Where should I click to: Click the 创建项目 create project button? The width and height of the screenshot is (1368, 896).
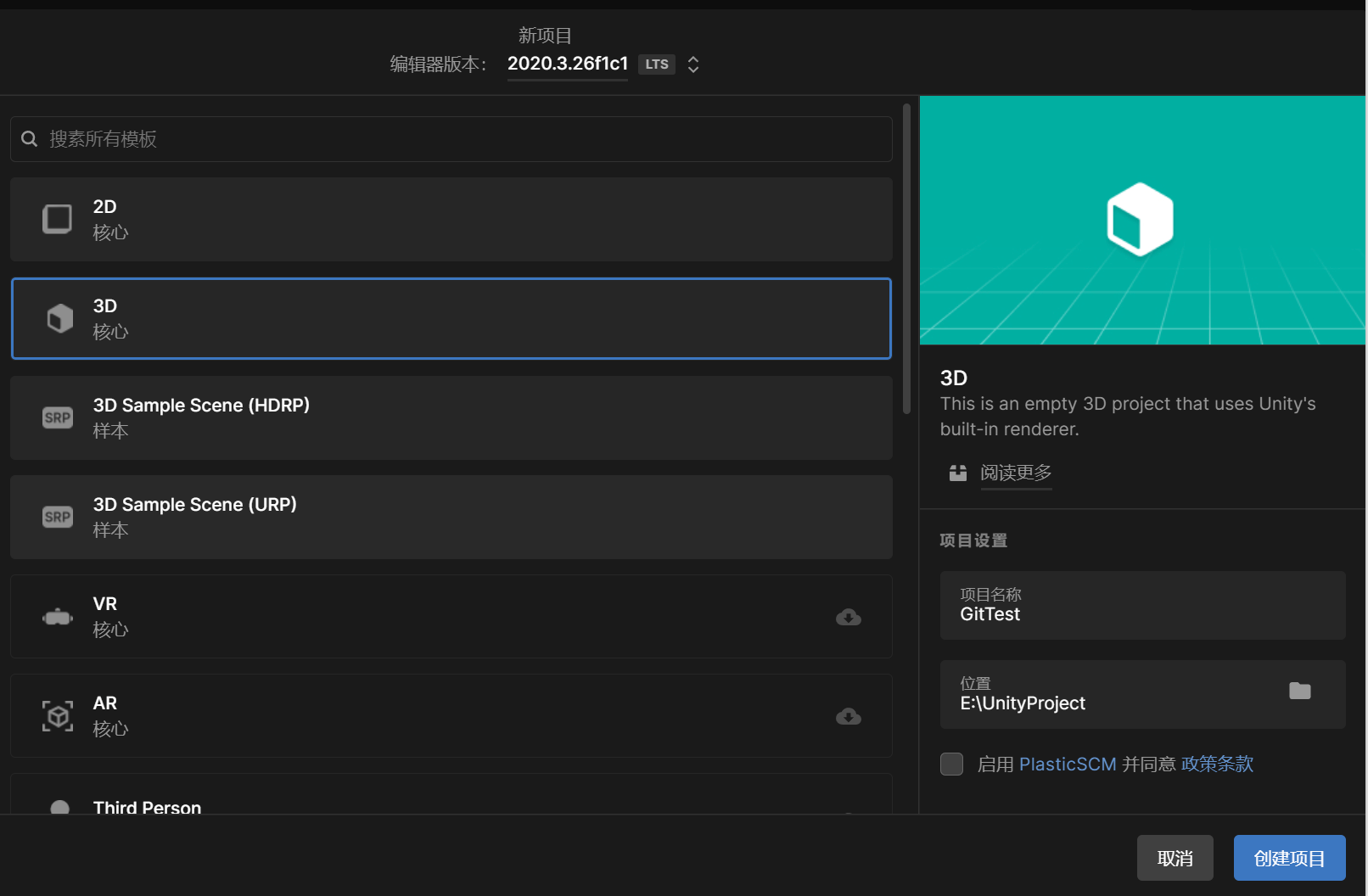click(1290, 858)
